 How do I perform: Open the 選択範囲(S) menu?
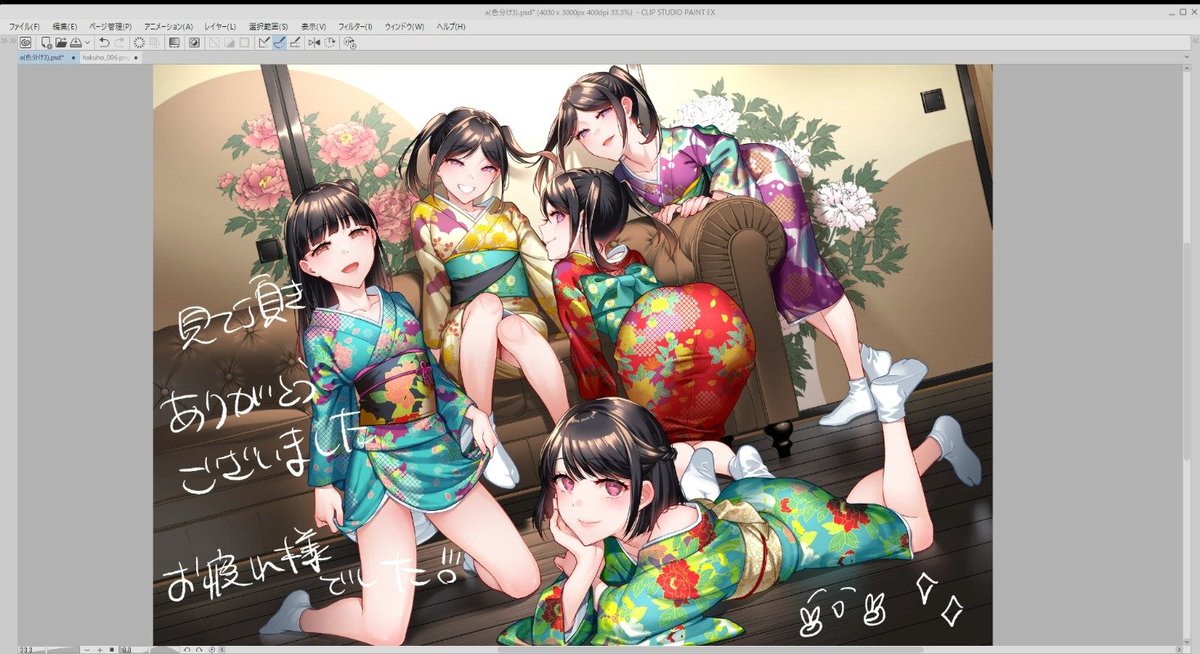[268, 26]
